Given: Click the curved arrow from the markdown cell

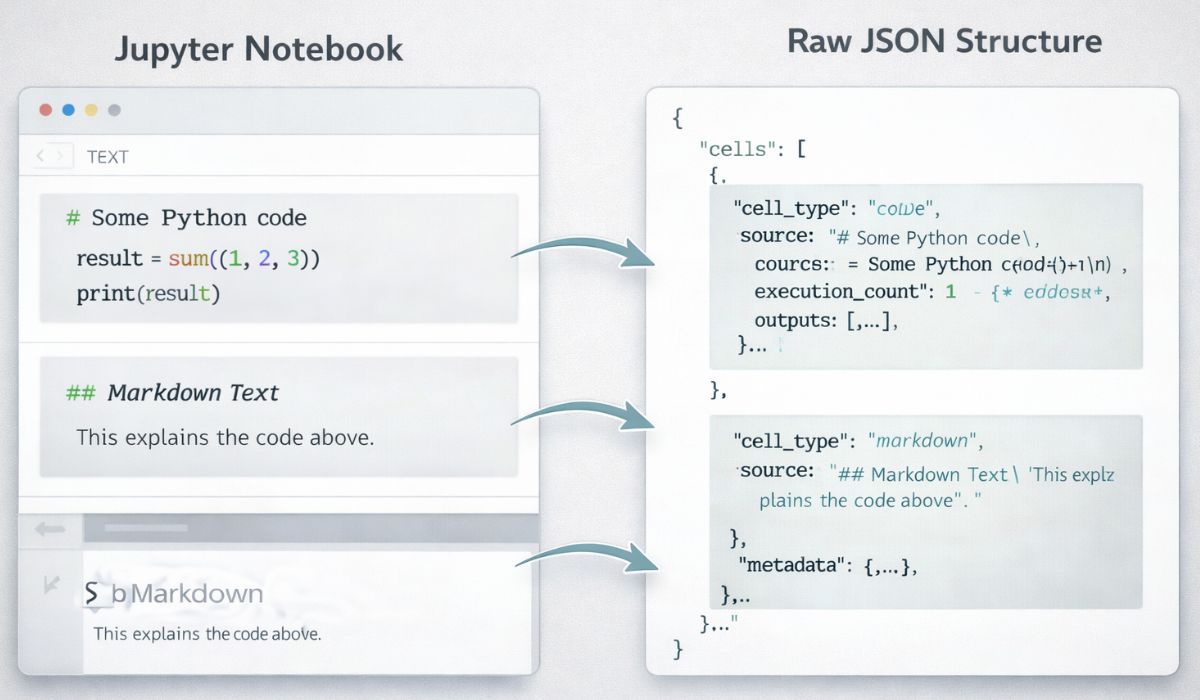Looking at the screenshot, I should click(583, 413).
